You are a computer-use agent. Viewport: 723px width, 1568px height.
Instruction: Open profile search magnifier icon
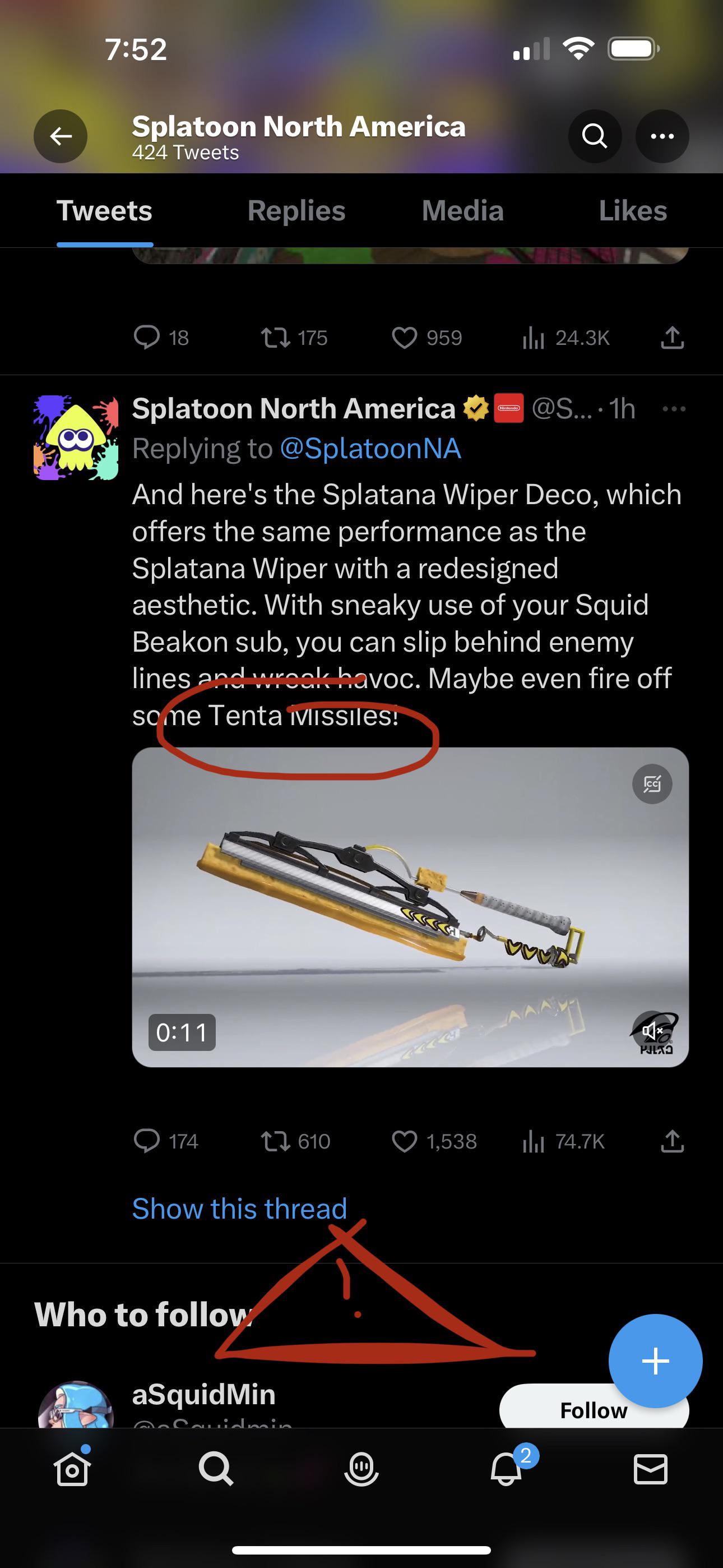(x=595, y=136)
